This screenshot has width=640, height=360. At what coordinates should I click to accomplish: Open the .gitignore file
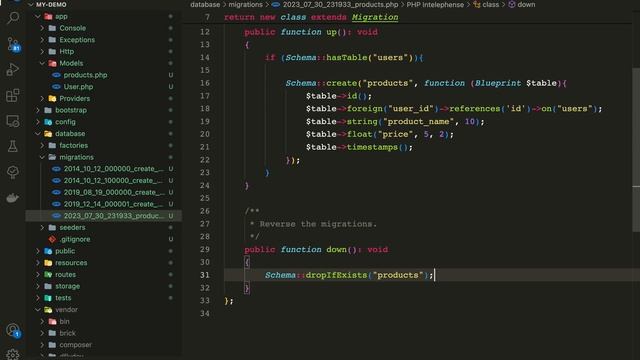click(x=75, y=239)
